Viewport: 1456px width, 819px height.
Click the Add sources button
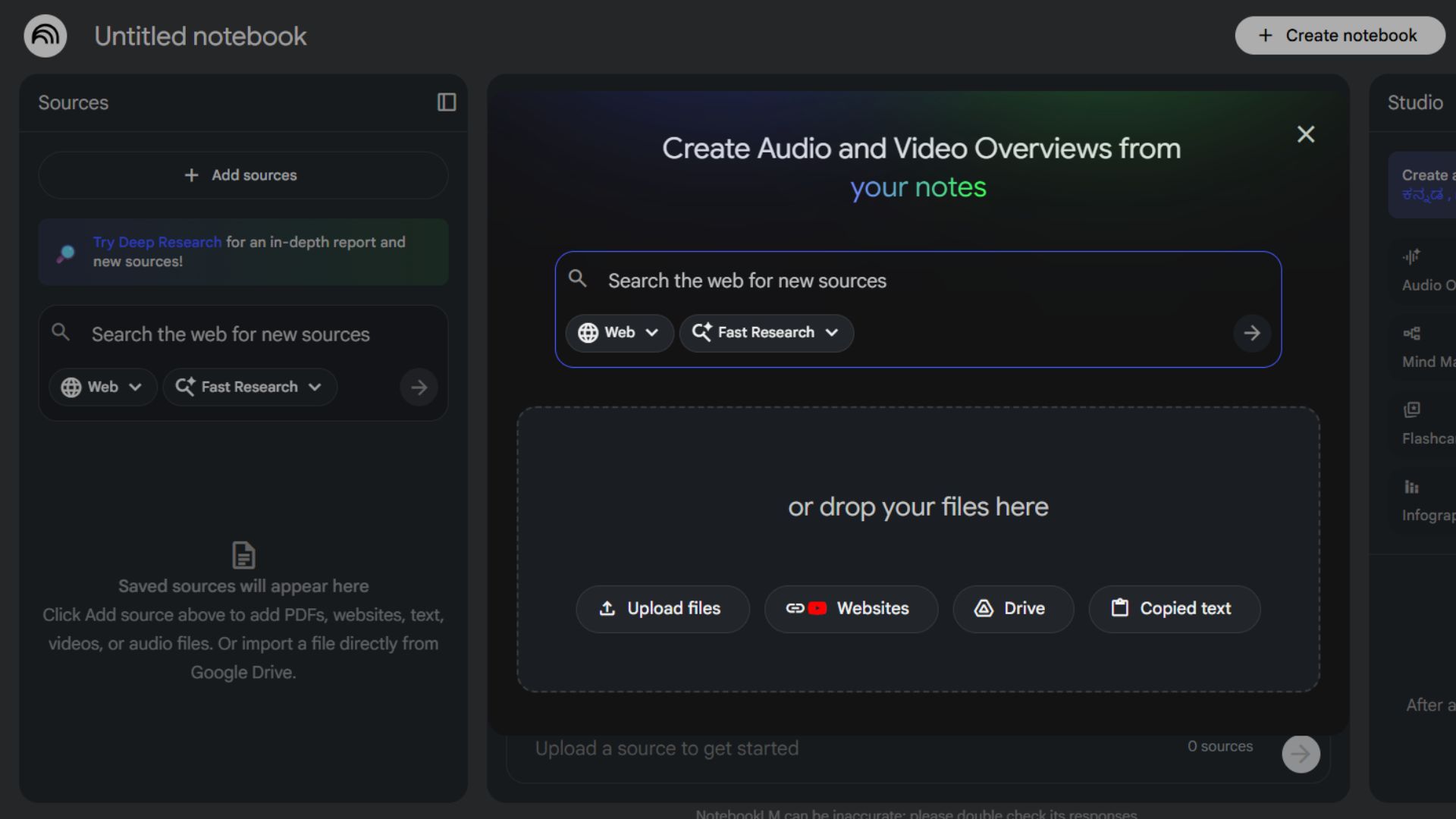[x=243, y=175]
